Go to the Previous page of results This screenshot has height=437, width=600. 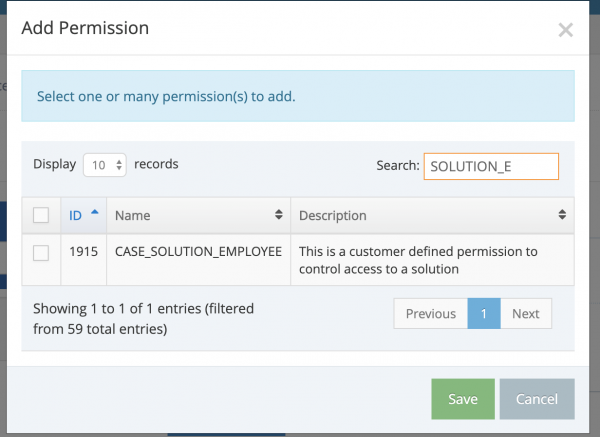click(x=431, y=313)
